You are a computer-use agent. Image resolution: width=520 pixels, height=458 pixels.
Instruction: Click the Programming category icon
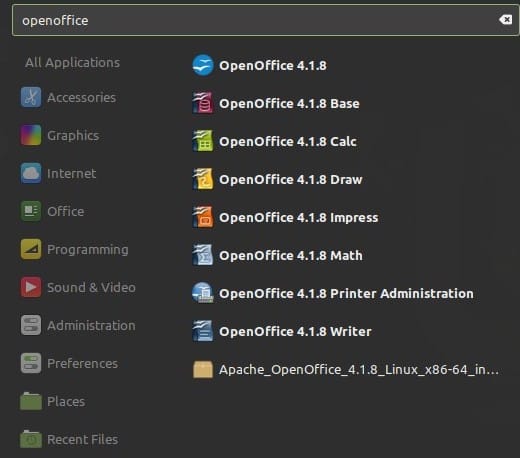[31, 249]
